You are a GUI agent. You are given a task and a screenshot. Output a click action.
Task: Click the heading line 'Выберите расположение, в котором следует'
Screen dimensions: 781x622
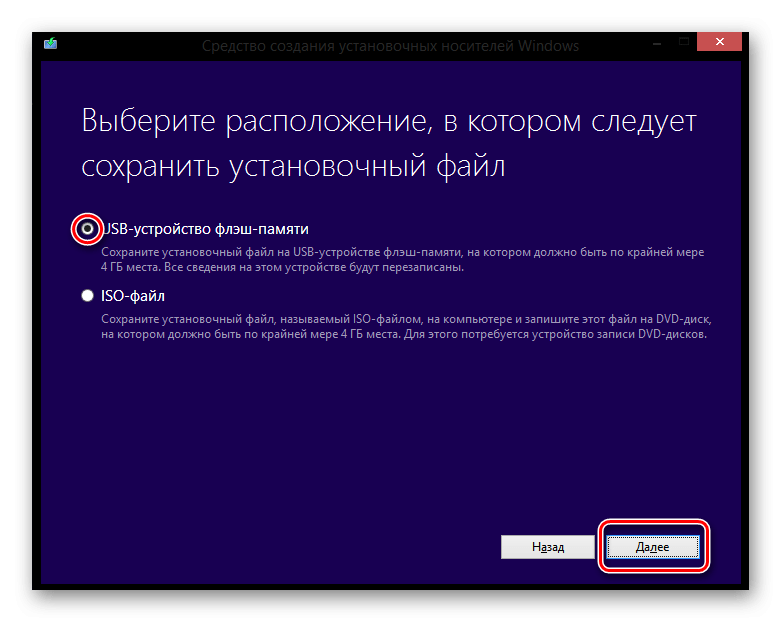coord(388,122)
